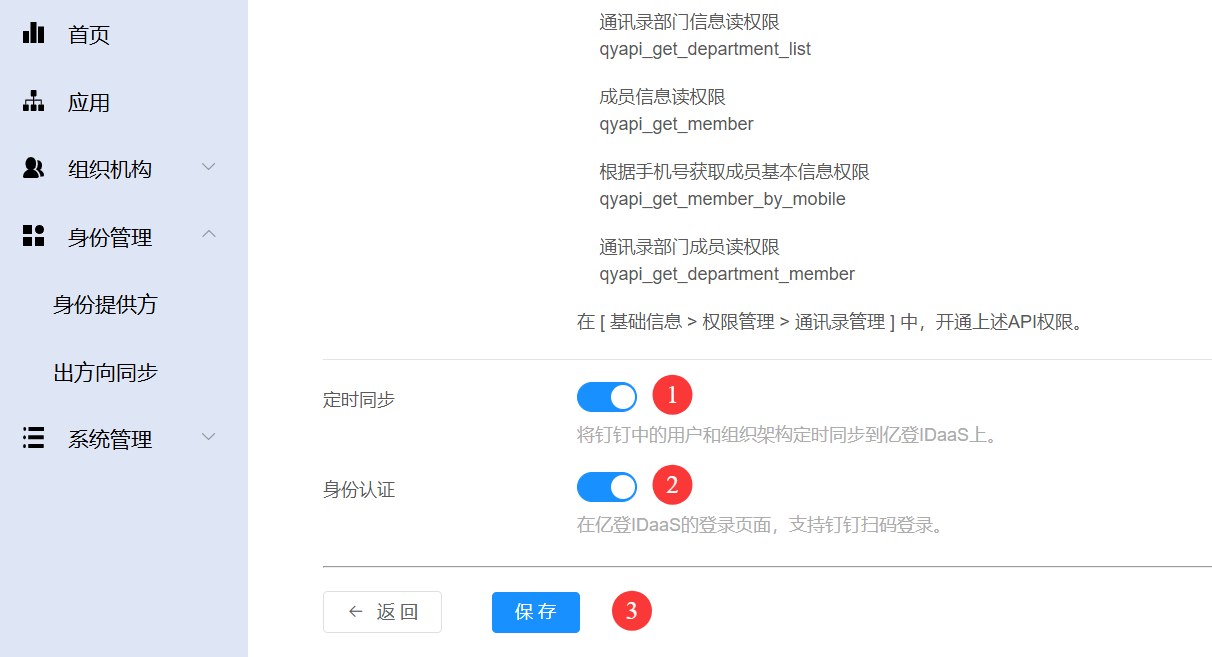Viewport: 1212px width, 657px height.
Task: Click the 组织机构 people icon
Action: (x=33, y=169)
